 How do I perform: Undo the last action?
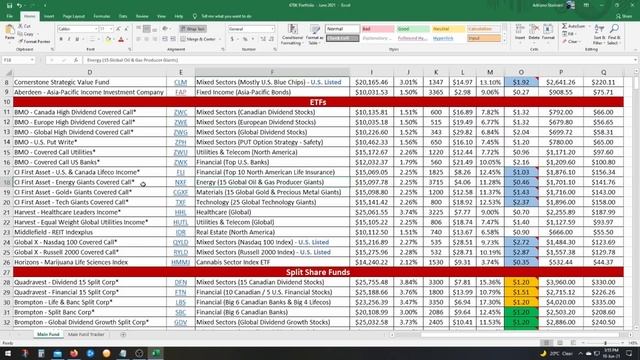click(19, 5)
